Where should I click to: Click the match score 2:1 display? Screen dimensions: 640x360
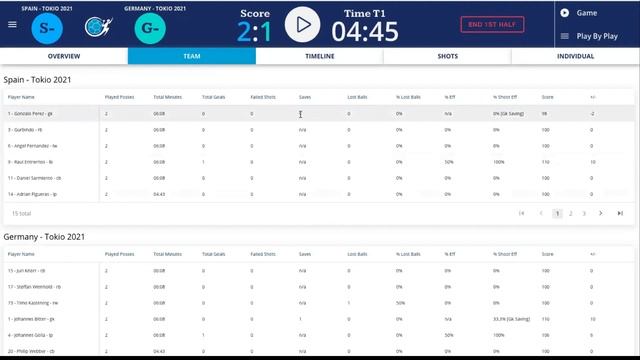[x=254, y=31]
